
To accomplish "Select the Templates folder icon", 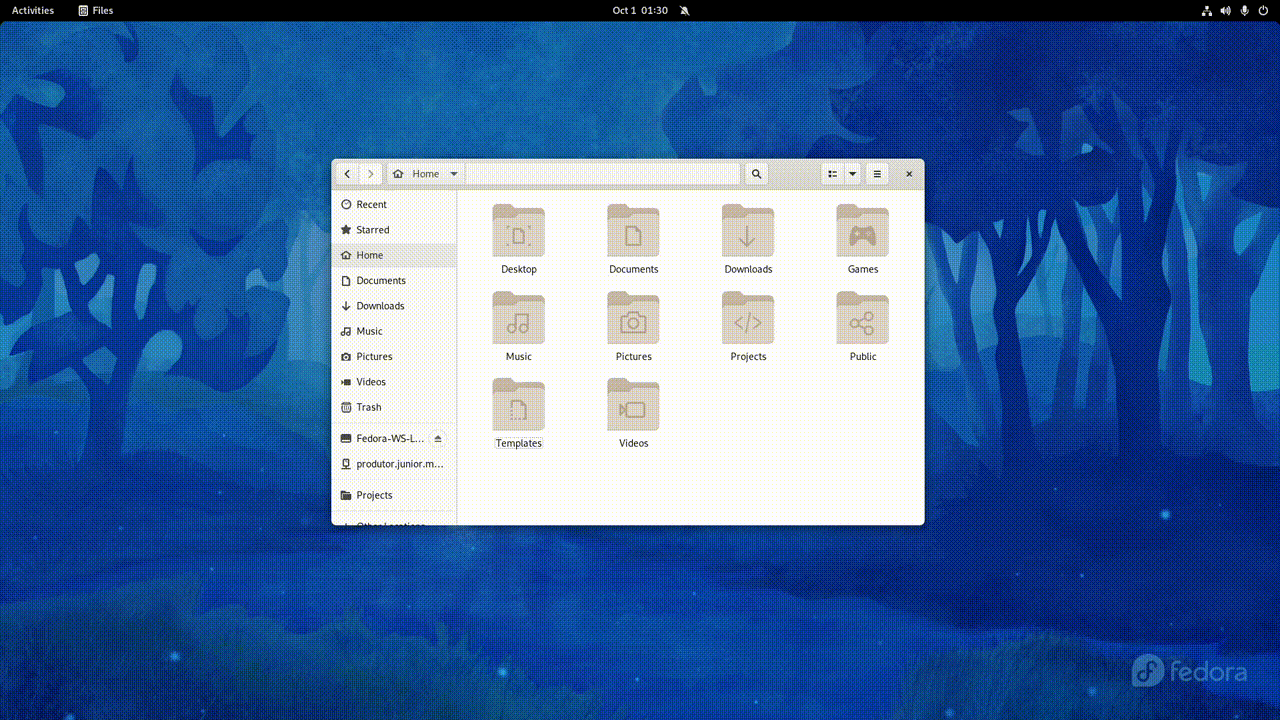I will pyautogui.click(x=519, y=405).
